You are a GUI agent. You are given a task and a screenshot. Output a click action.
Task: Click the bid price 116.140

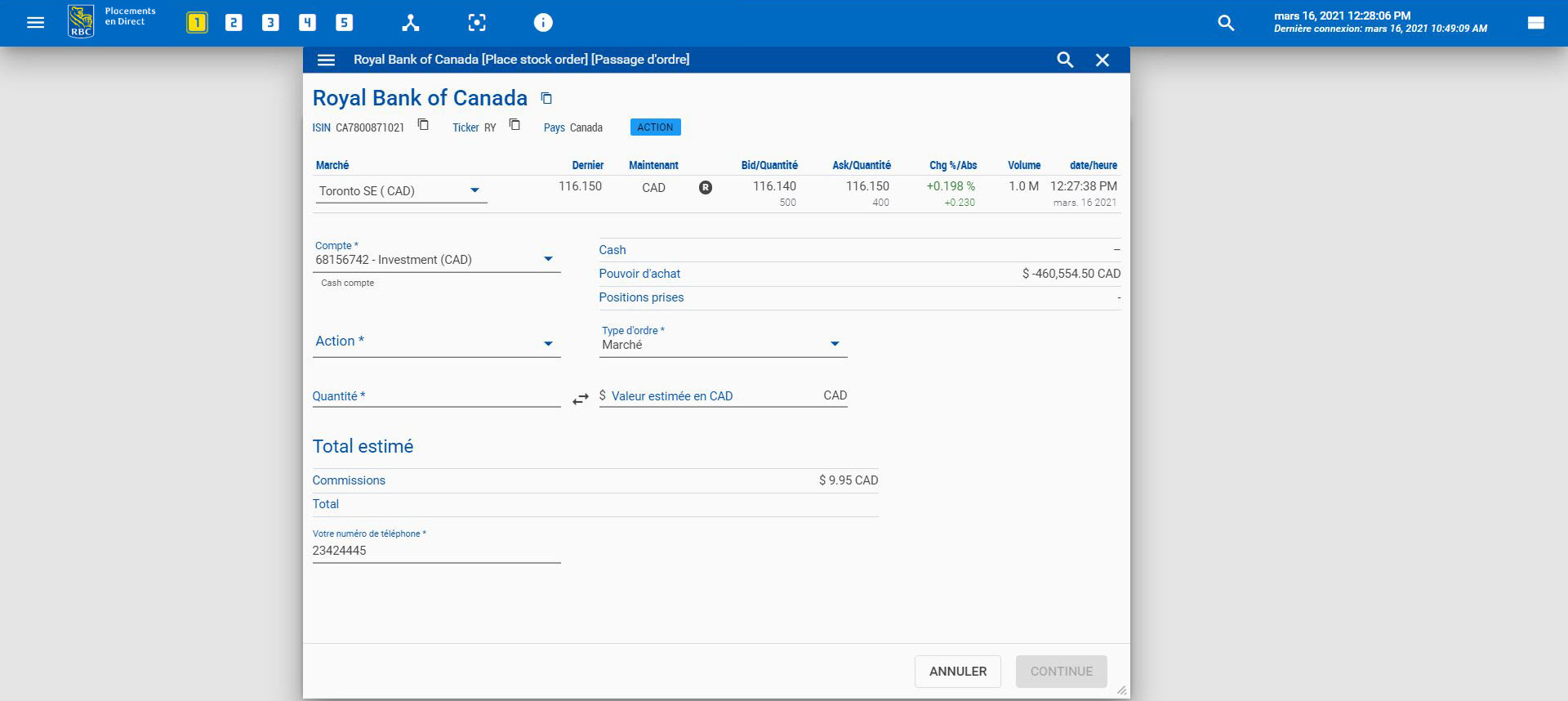[x=774, y=186]
